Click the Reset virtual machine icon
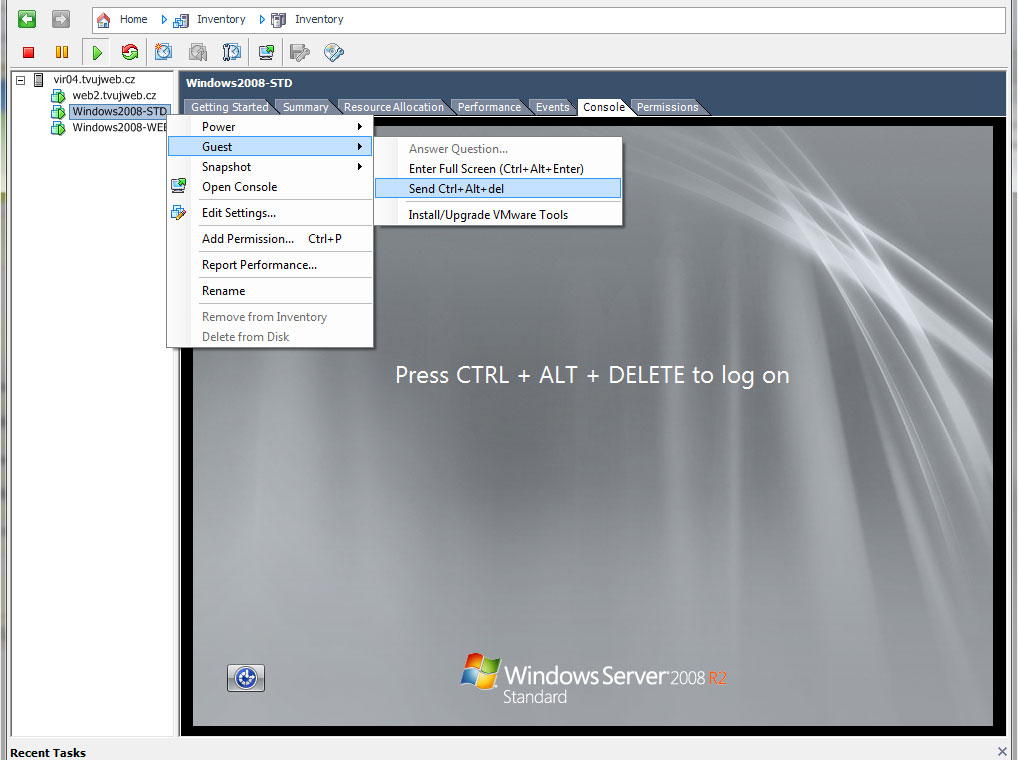The height and width of the screenshot is (760, 1018). (x=130, y=52)
